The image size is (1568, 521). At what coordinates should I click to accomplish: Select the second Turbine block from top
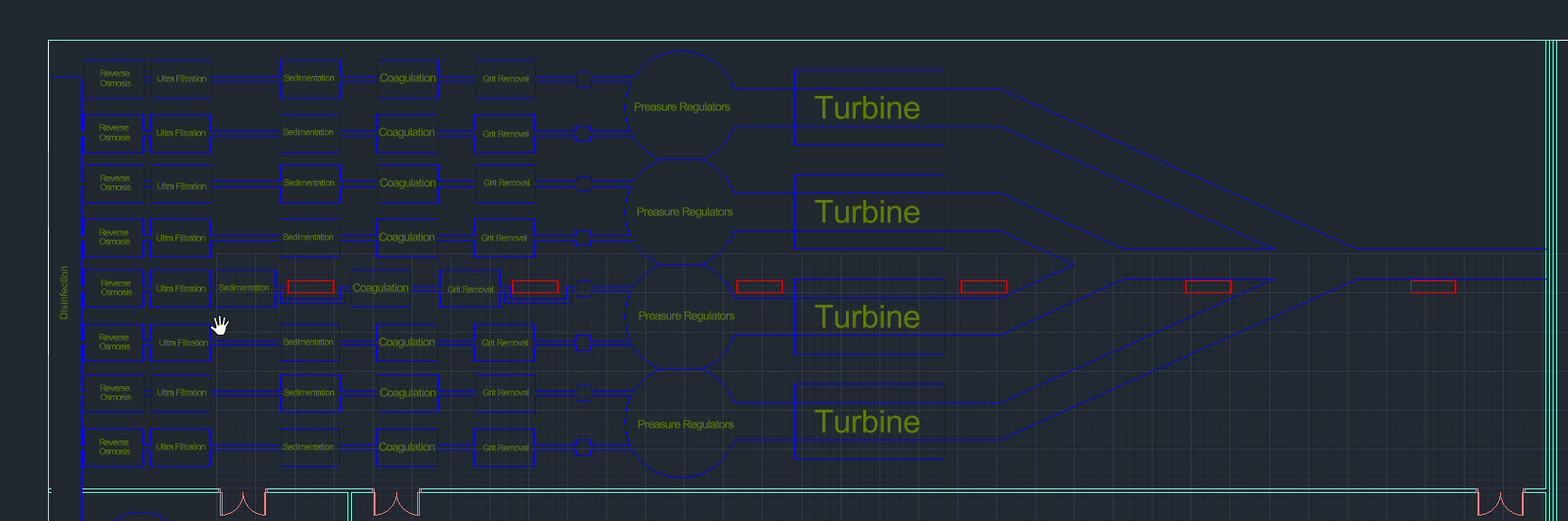coord(869,212)
